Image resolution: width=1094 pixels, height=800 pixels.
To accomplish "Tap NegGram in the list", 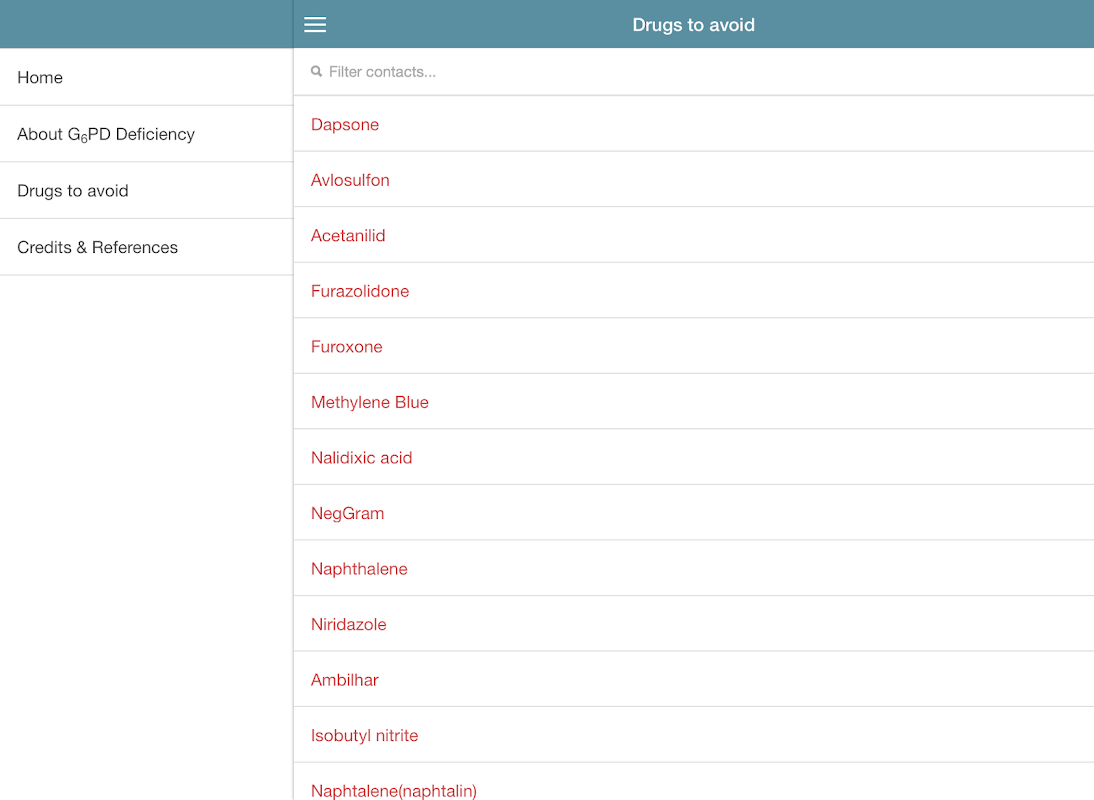I will click(348, 514).
